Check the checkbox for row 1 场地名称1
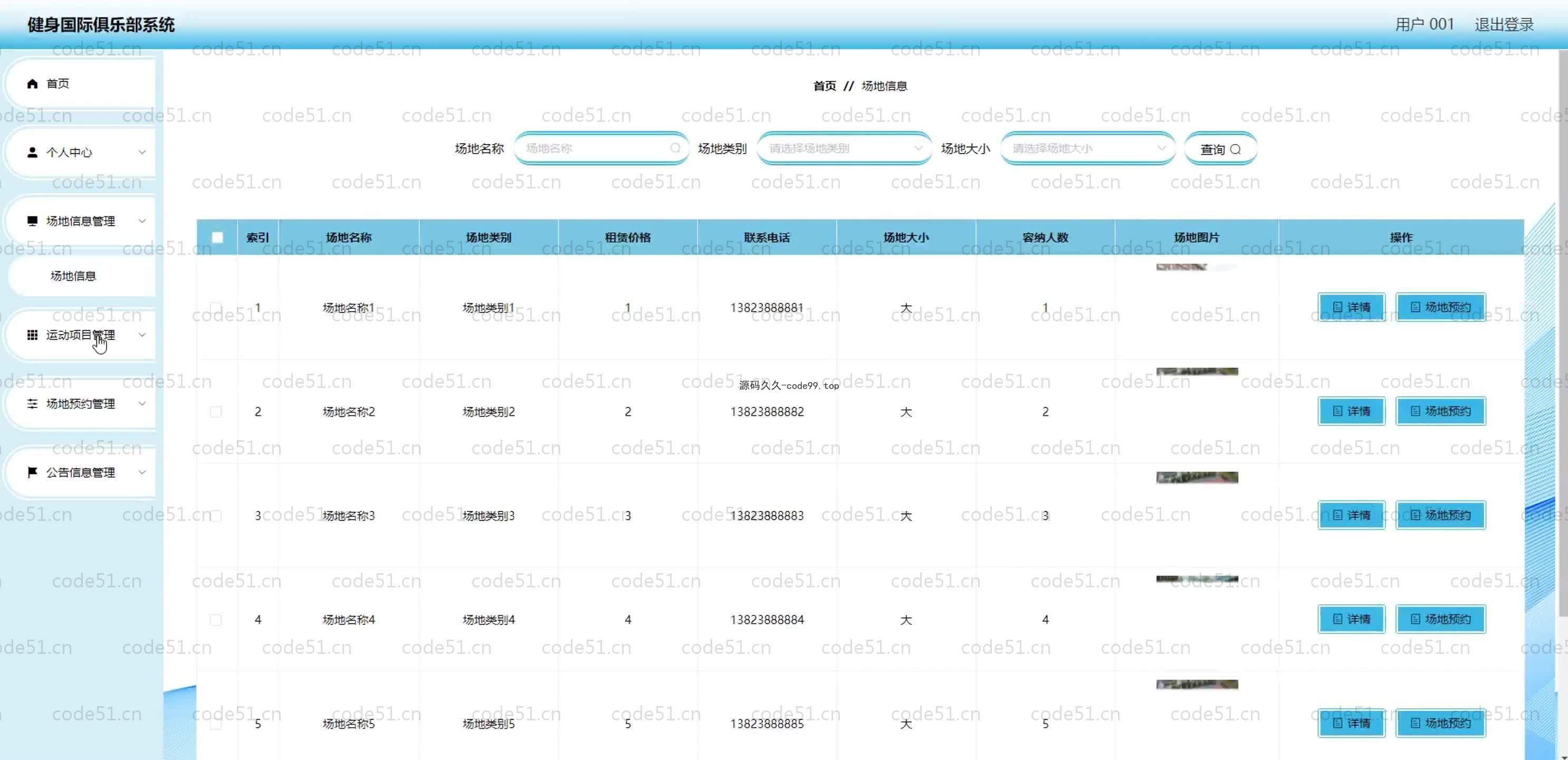This screenshot has width=1568, height=760. tap(215, 308)
